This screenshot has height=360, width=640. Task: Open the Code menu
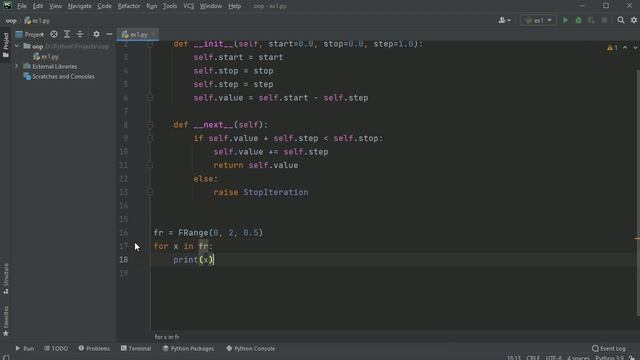pos(104,6)
